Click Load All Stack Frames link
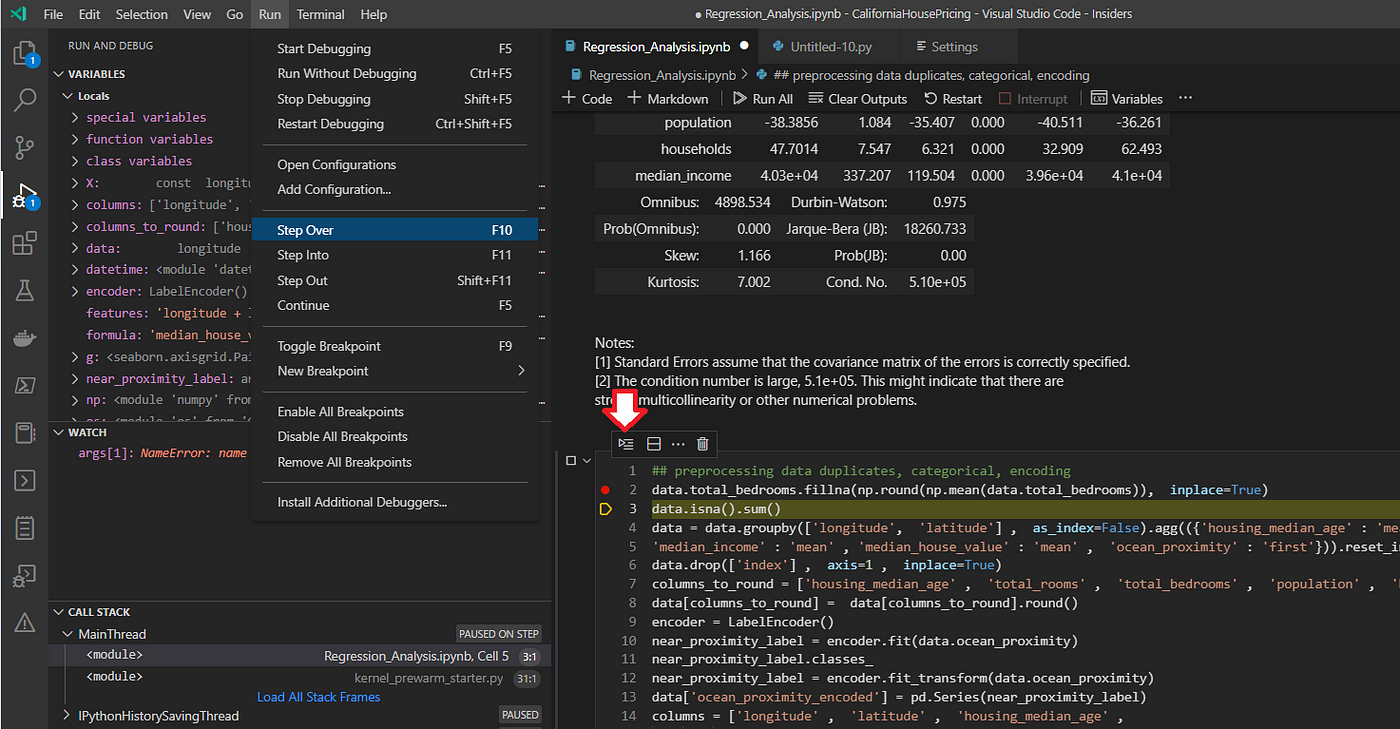Image resolution: width=1400 pixels, height=729 pixels. click(319, 697)
